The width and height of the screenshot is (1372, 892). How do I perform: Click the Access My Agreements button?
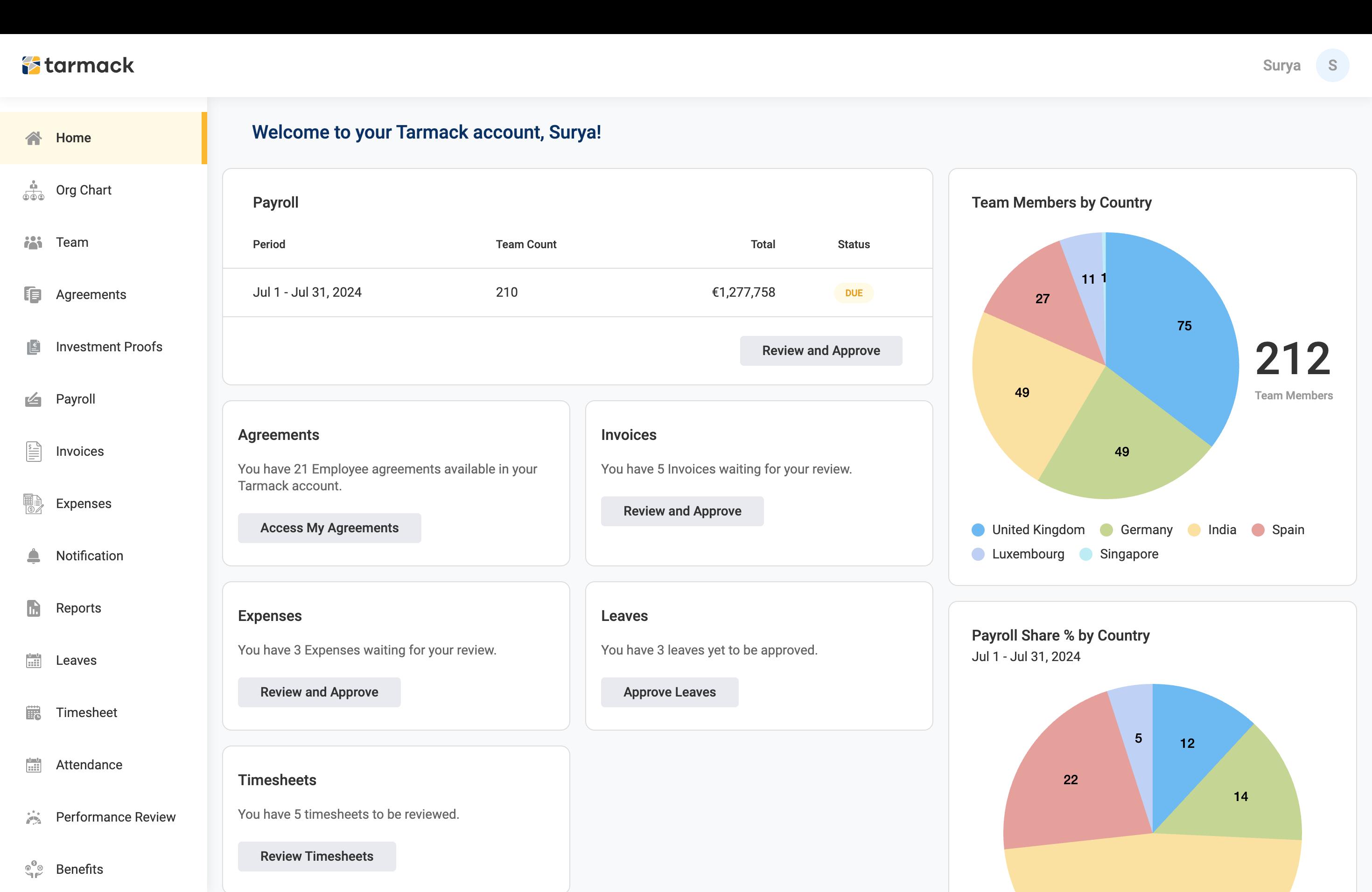329,528
